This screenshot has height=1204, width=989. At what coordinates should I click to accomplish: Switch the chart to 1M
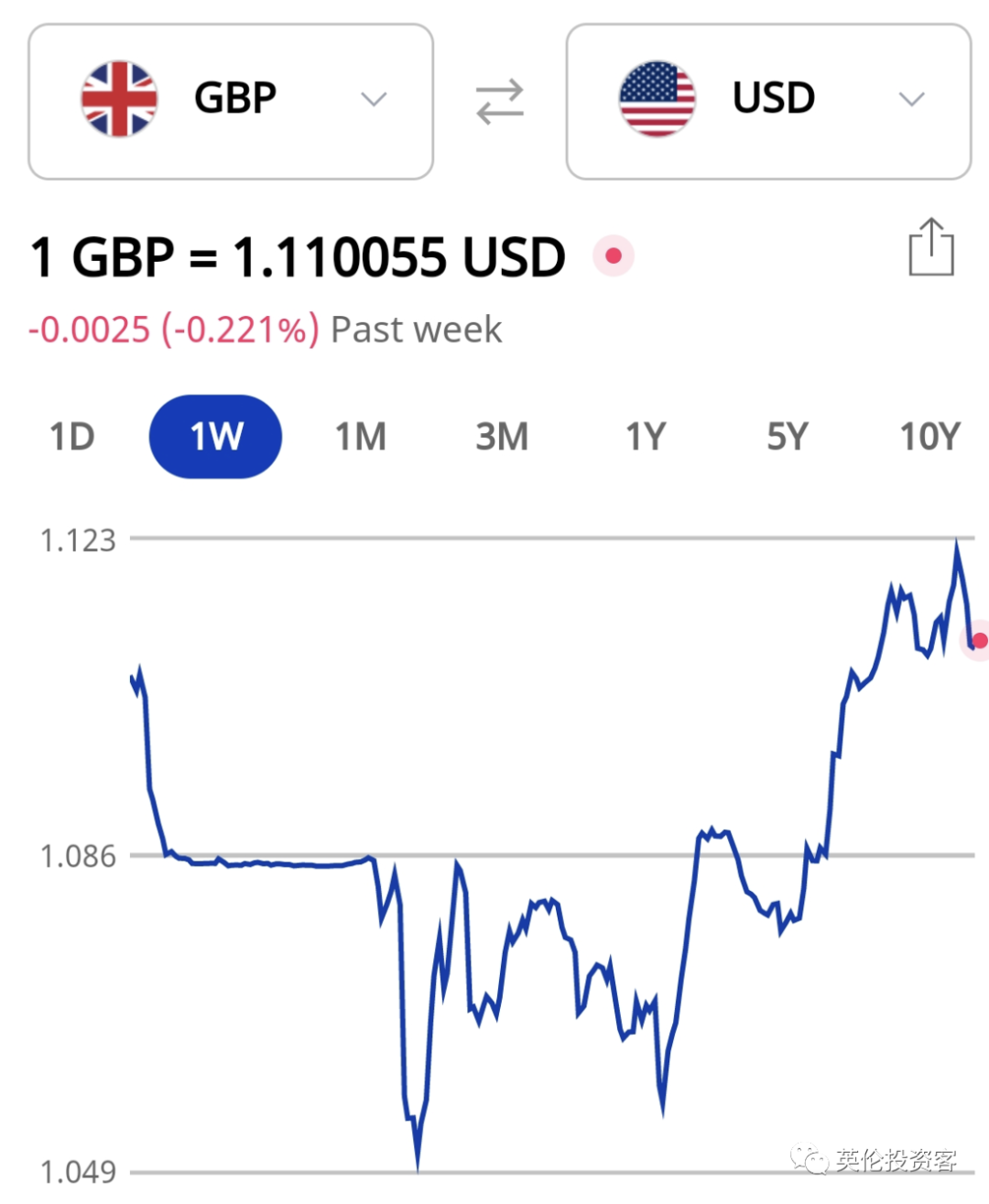pyautogui.click(x=360, y=437)
